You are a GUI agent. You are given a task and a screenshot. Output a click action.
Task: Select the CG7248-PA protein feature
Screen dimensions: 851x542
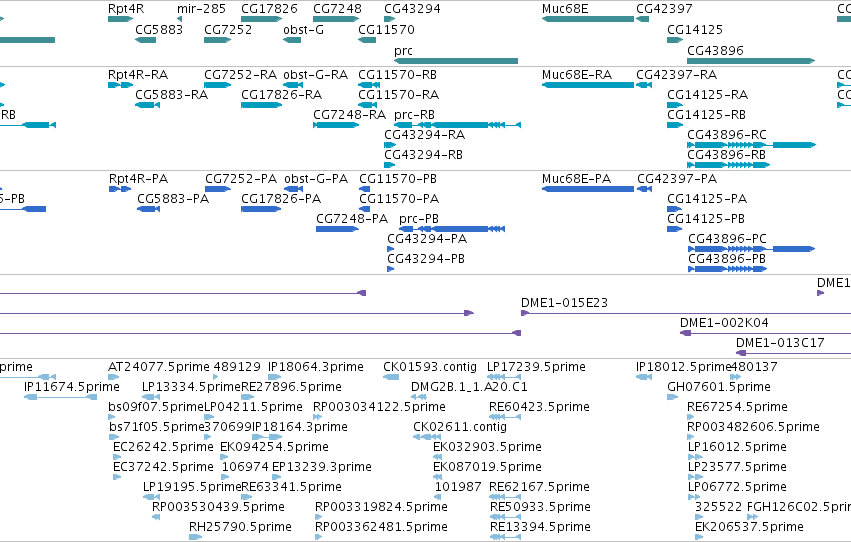tap(337, 229)
